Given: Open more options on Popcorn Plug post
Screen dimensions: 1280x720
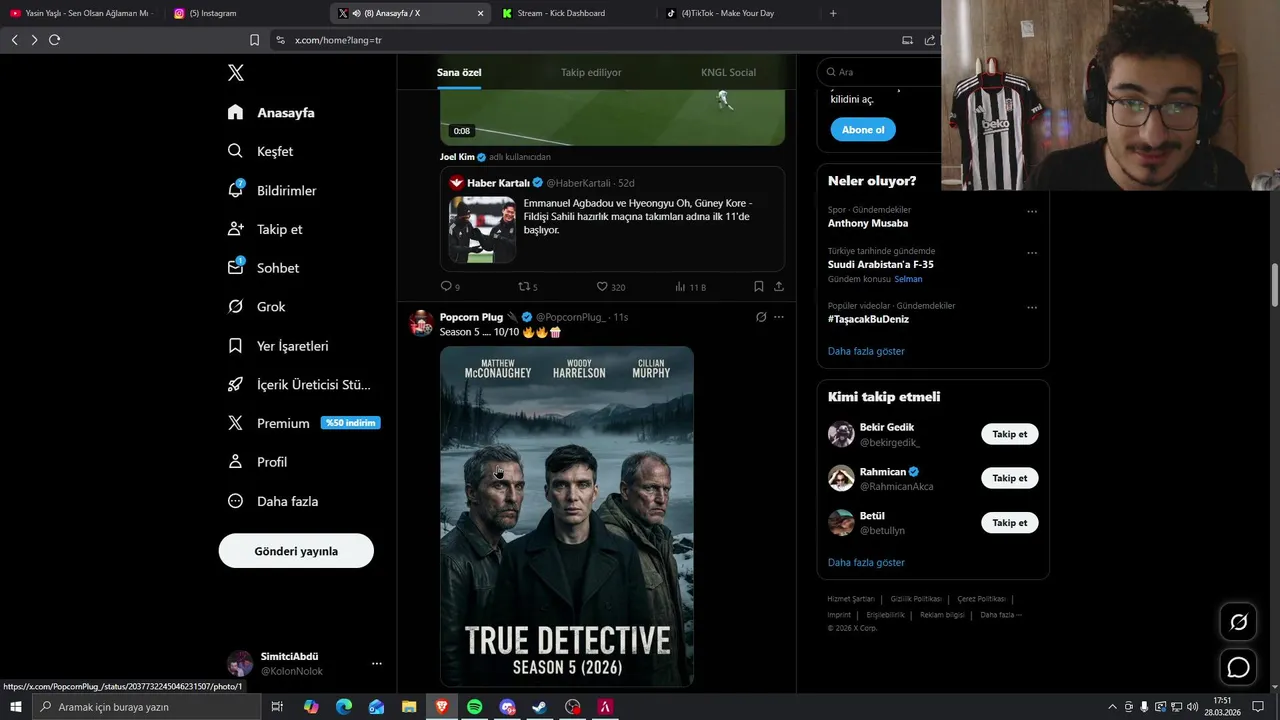Looking at the screenshot, I should (779, 317).
